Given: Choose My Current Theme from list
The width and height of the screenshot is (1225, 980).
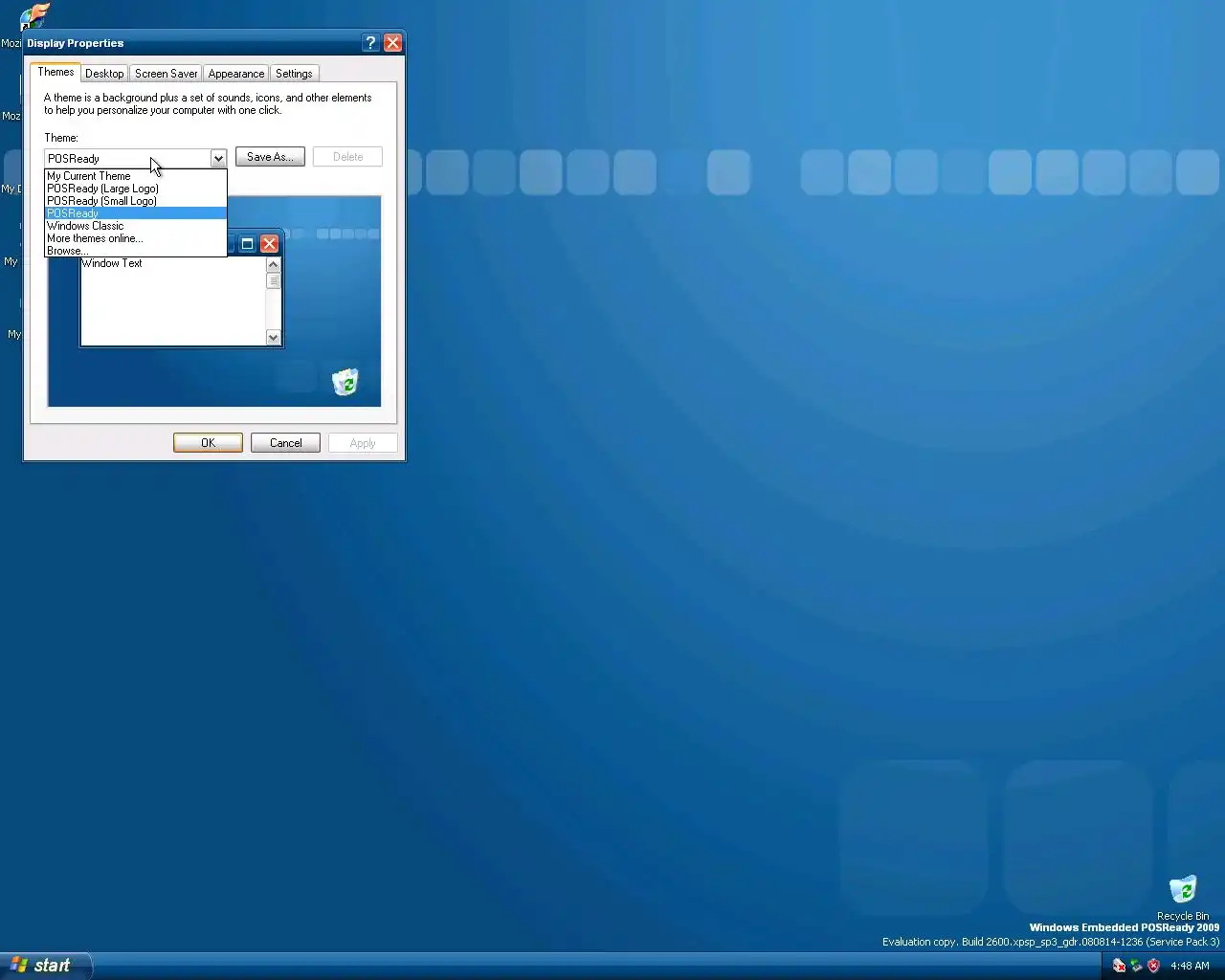Looking at the screenshot, I should [136, 176].
